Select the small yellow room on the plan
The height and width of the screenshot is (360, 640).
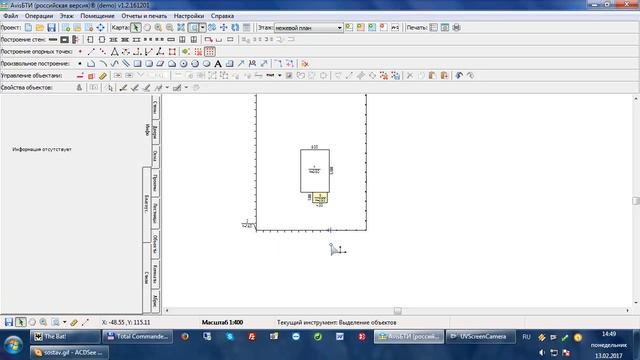pos(320,198)
